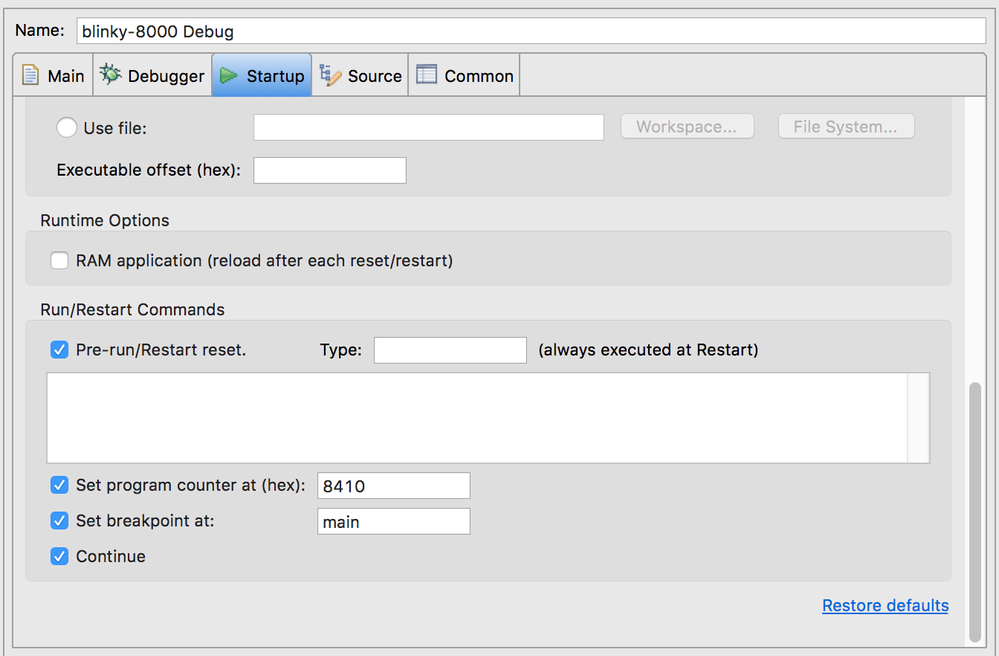Click the vertical scrollbar thumb
The height and width of the screenshot is (656, 999).
coord(975,510)
